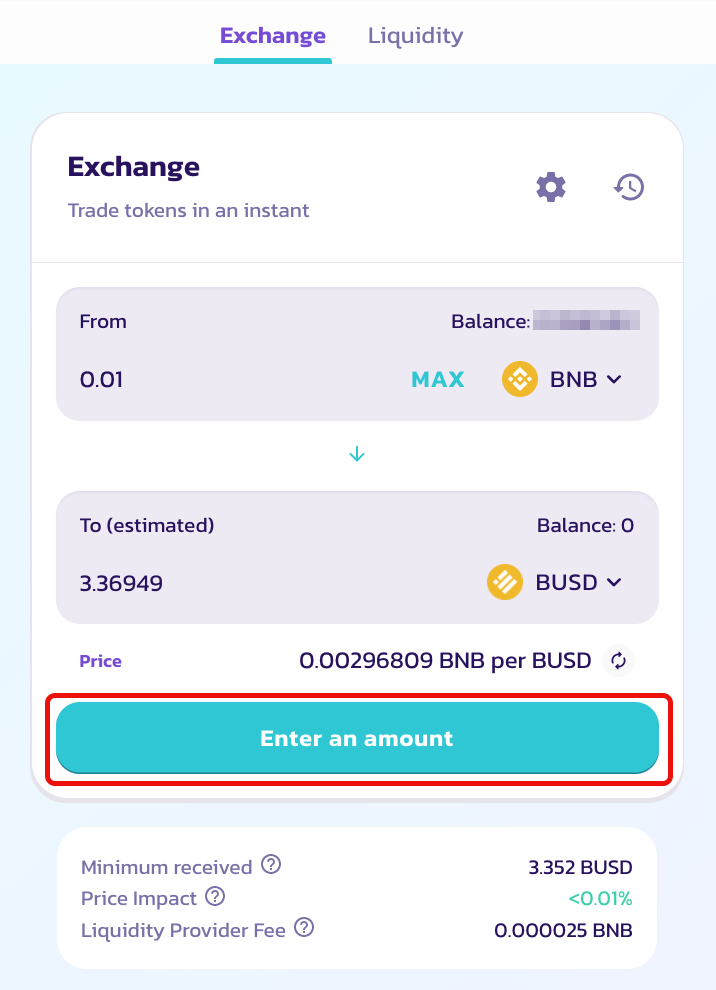Click the blurred From balance value
This screenshot has width=716, height=990.
point(586,320)
